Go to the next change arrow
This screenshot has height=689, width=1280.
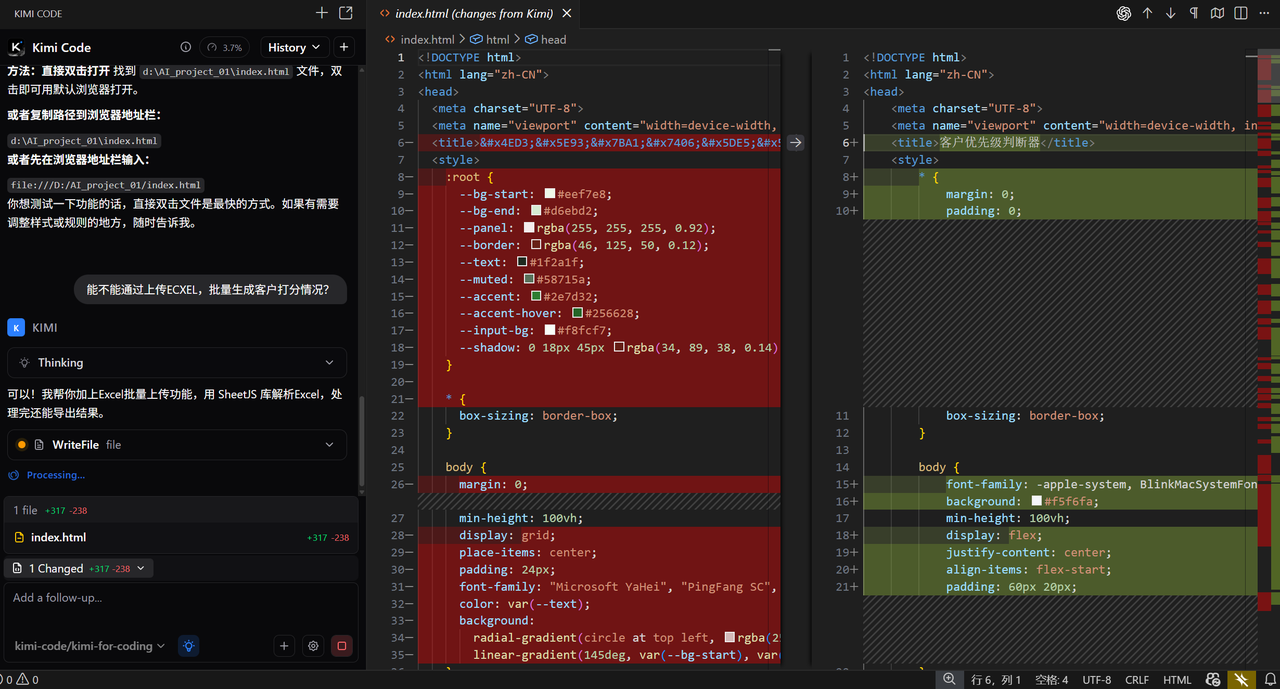(1170, 13)
